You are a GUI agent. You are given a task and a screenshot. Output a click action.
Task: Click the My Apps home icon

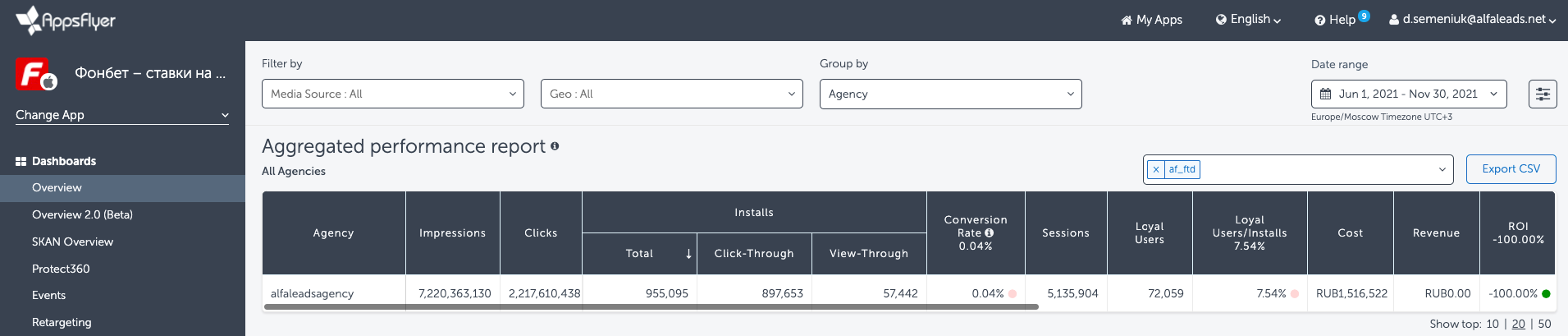[x=1127, y=21]
